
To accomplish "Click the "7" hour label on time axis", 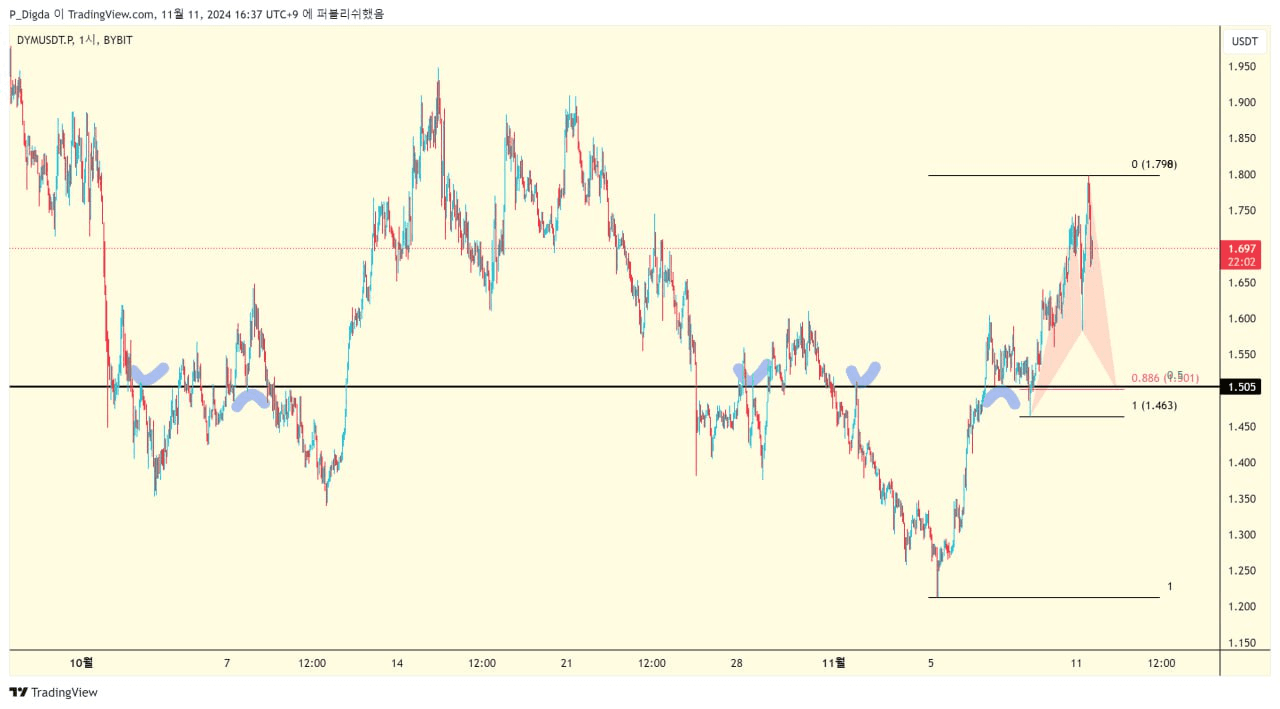I will click(x=227, y=663).
